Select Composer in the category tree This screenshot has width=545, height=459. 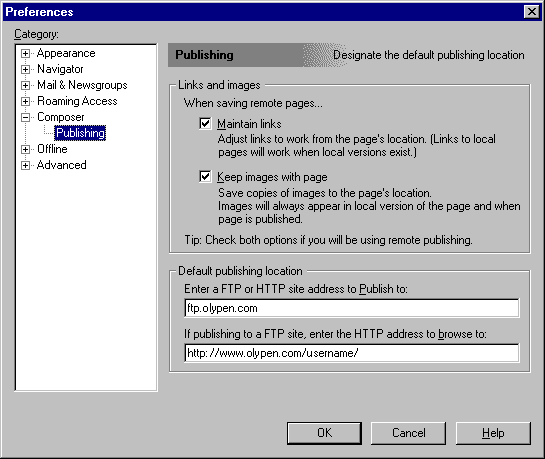click(60, 117)
